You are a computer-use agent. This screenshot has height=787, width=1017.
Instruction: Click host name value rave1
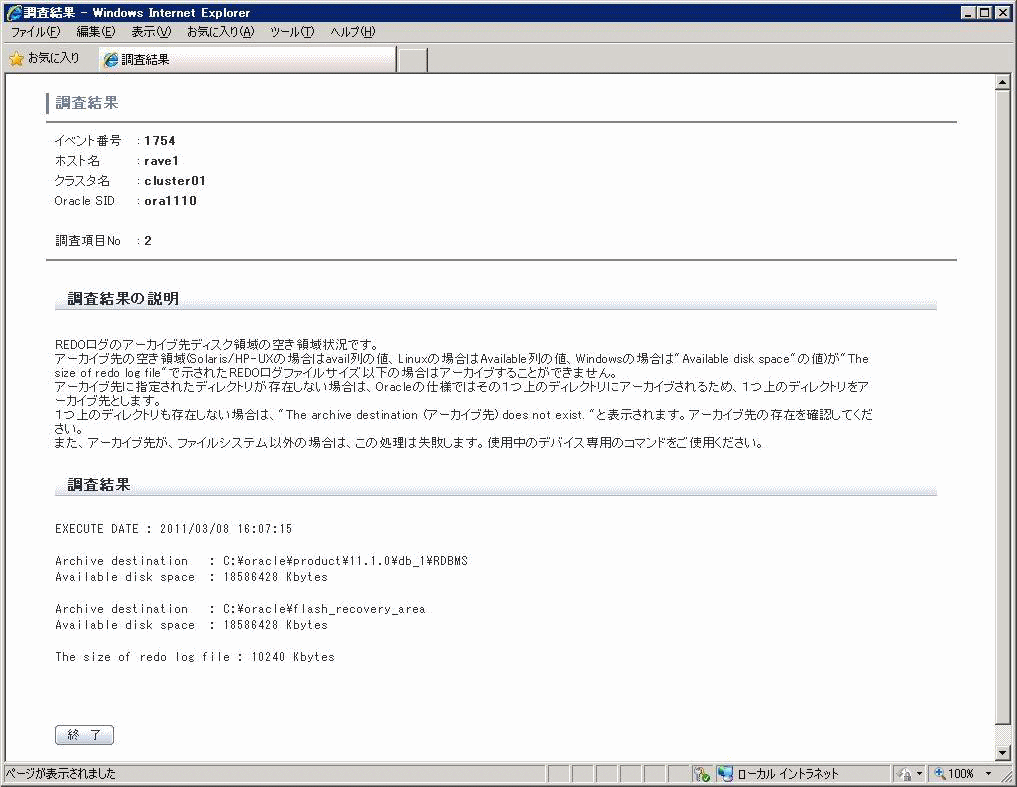coord(162,160)
